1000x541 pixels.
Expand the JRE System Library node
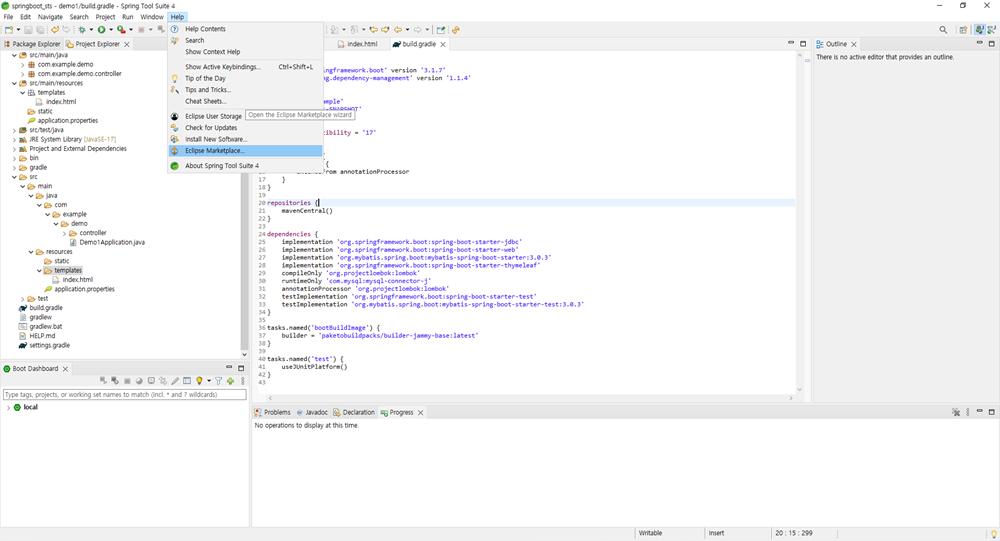[x=14, y=139]
